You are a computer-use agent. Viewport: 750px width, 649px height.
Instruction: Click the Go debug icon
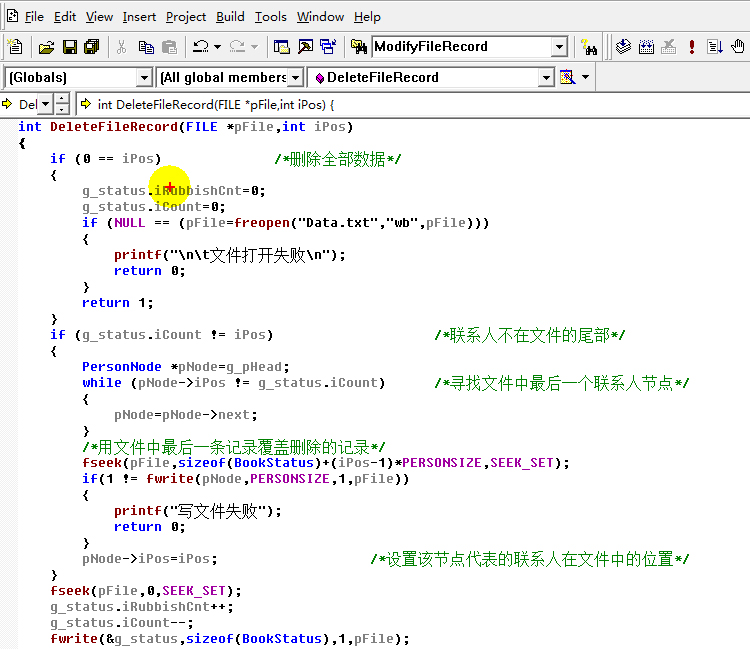click(715, 46)
